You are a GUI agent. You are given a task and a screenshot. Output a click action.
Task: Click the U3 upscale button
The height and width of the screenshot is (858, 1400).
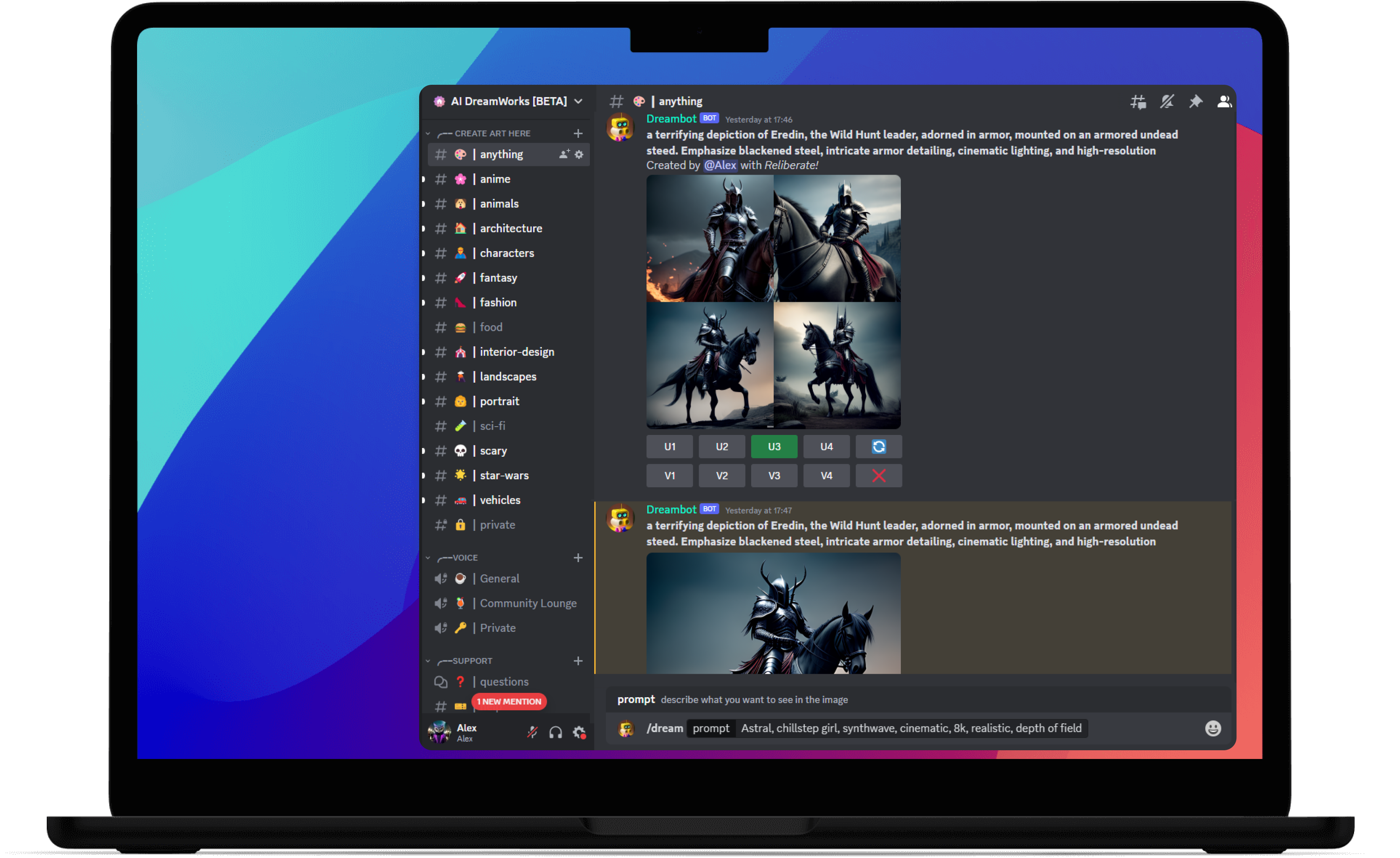(x=775, y=447)
